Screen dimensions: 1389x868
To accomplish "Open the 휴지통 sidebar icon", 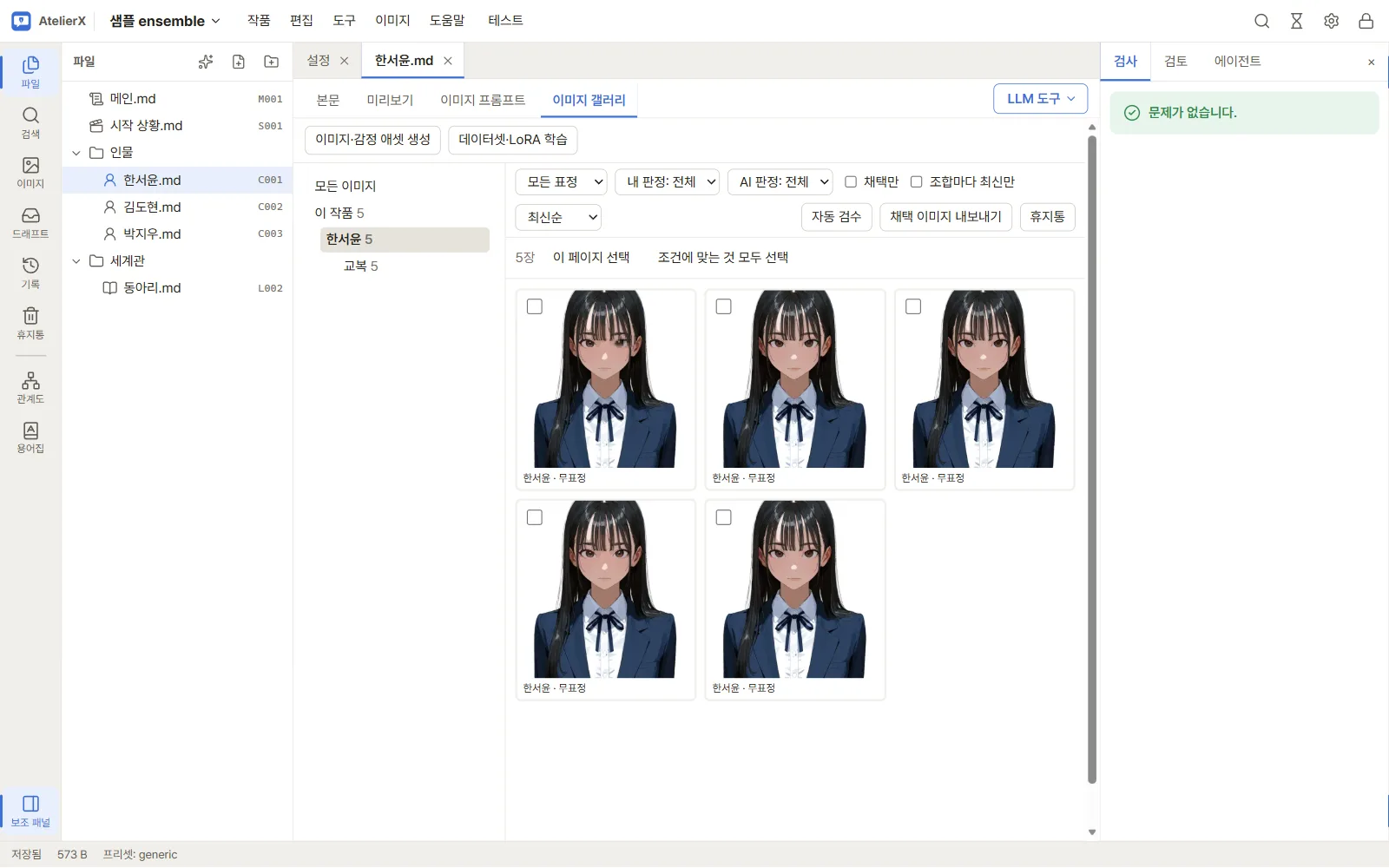I will point(30,323).
